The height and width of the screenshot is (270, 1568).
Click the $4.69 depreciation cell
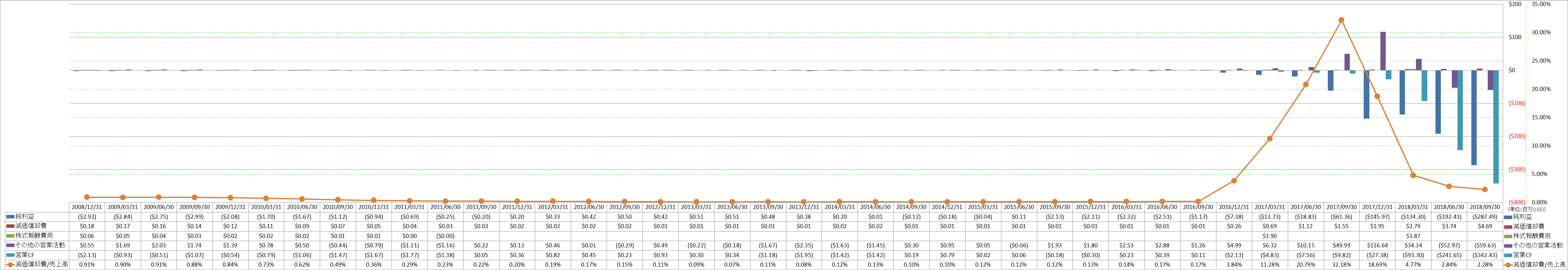[x=1485, y=226]
